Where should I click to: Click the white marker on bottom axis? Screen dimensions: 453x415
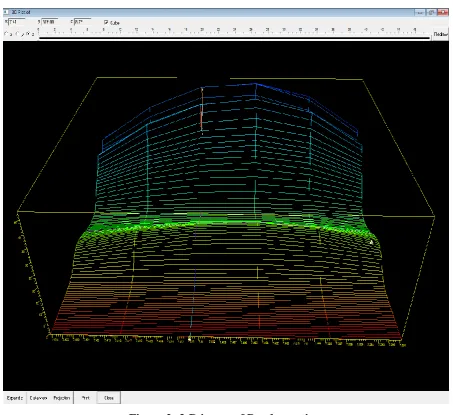(190, 339)
